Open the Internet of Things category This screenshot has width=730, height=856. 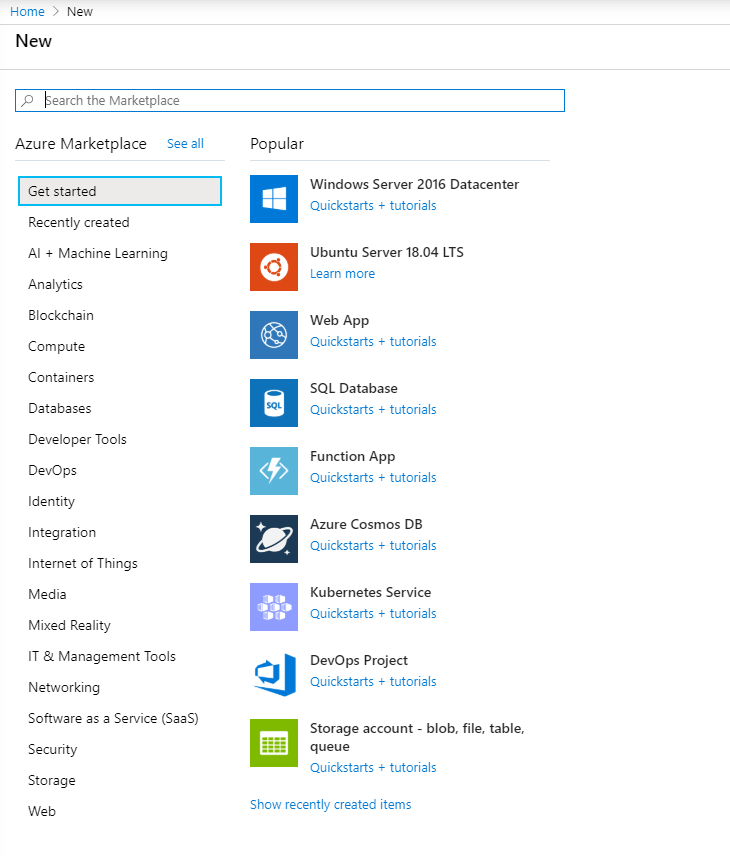(x=82, y=563)
